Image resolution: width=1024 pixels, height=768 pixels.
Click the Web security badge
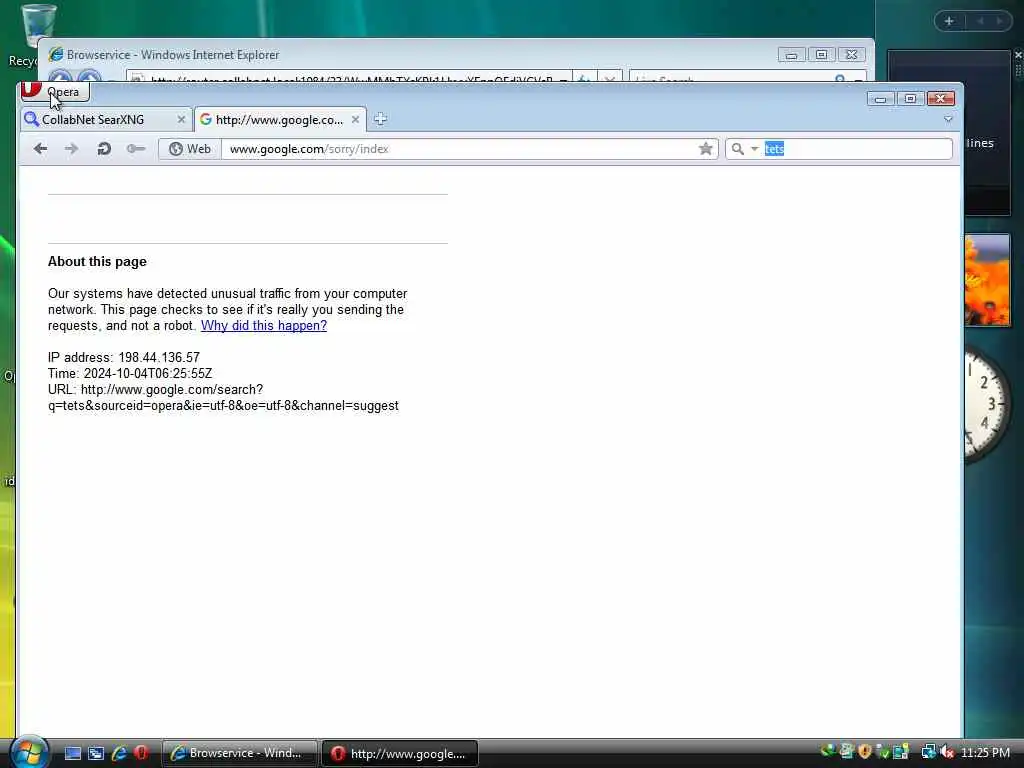(190, 149)
